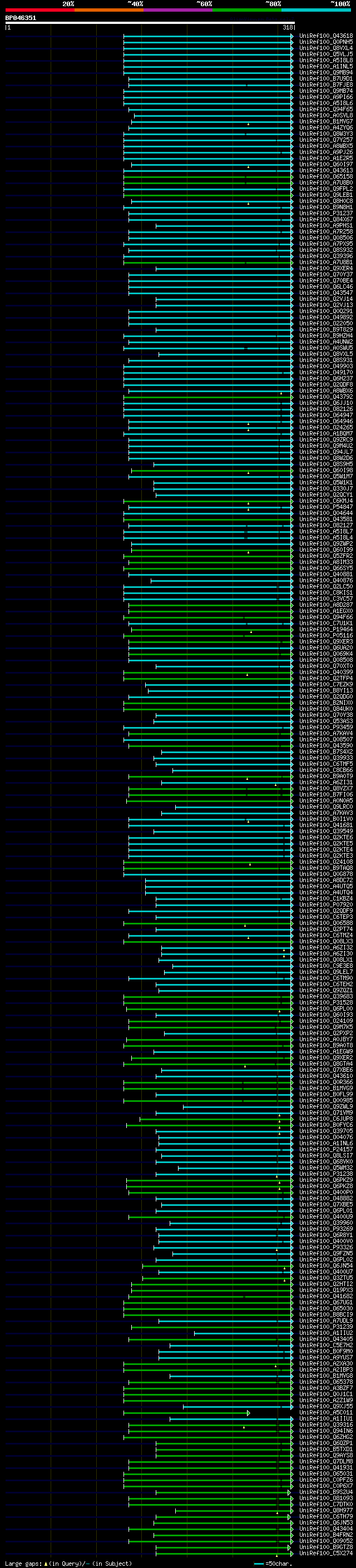The height and width of the screenshot is (1568, 356).
Task: Open hit UniRef100_C8CB66
Action: pos(325,770)
